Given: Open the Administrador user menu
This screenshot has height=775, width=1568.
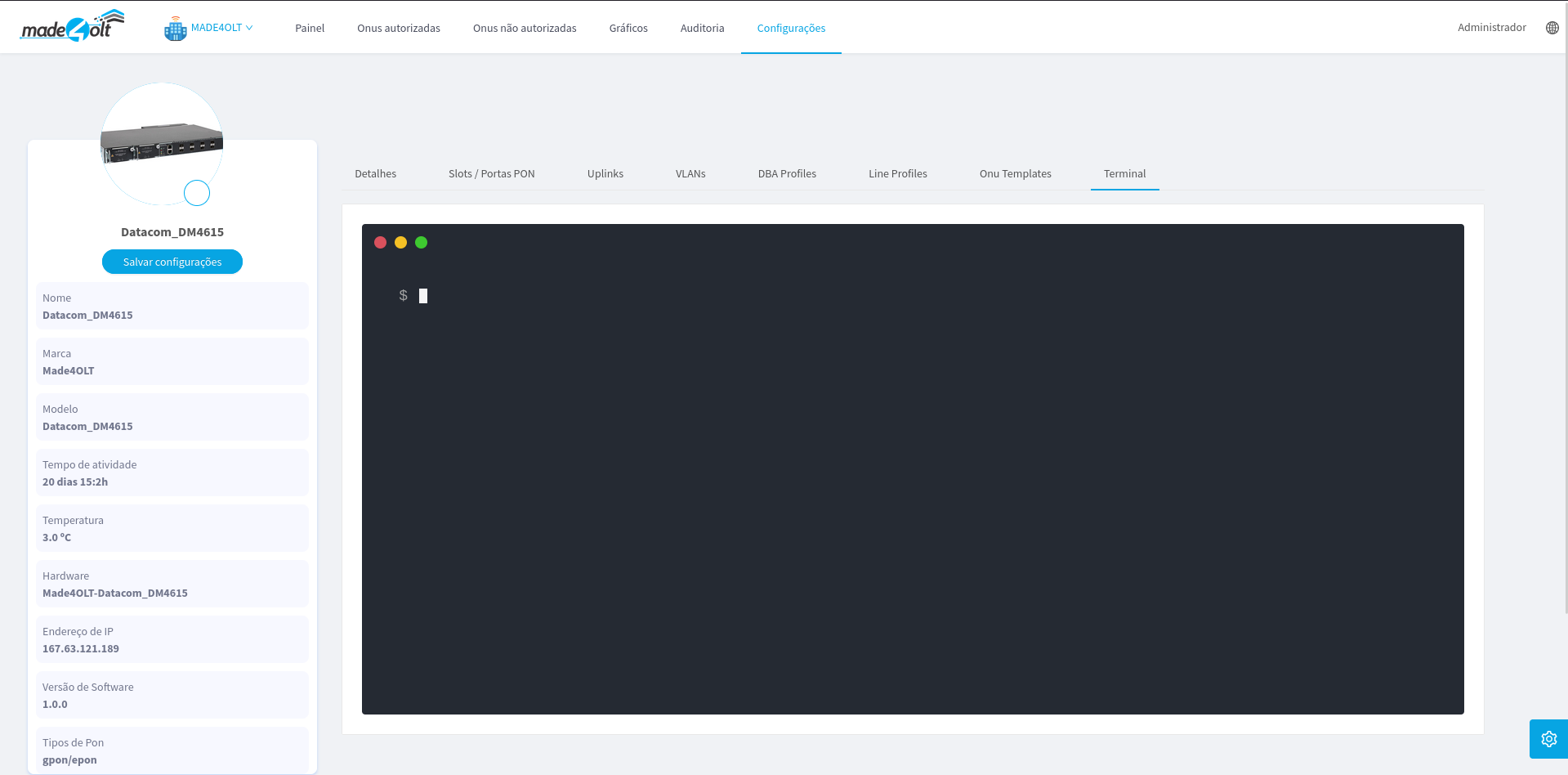Looking at the screenshot, I should pos(1491,28).
